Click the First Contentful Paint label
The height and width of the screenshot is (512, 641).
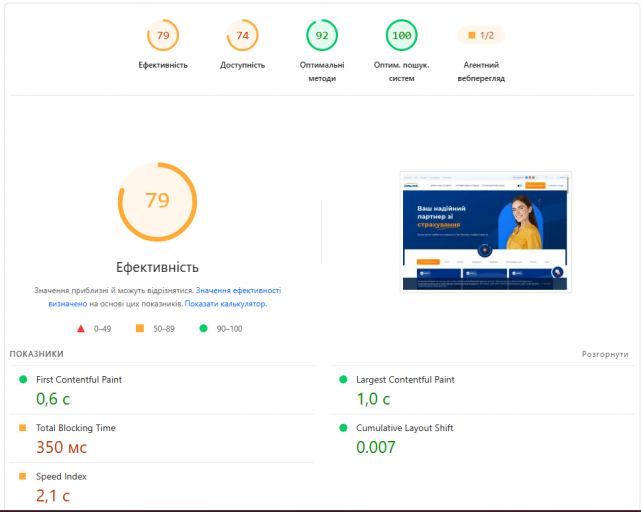click(x=79, y=380)
